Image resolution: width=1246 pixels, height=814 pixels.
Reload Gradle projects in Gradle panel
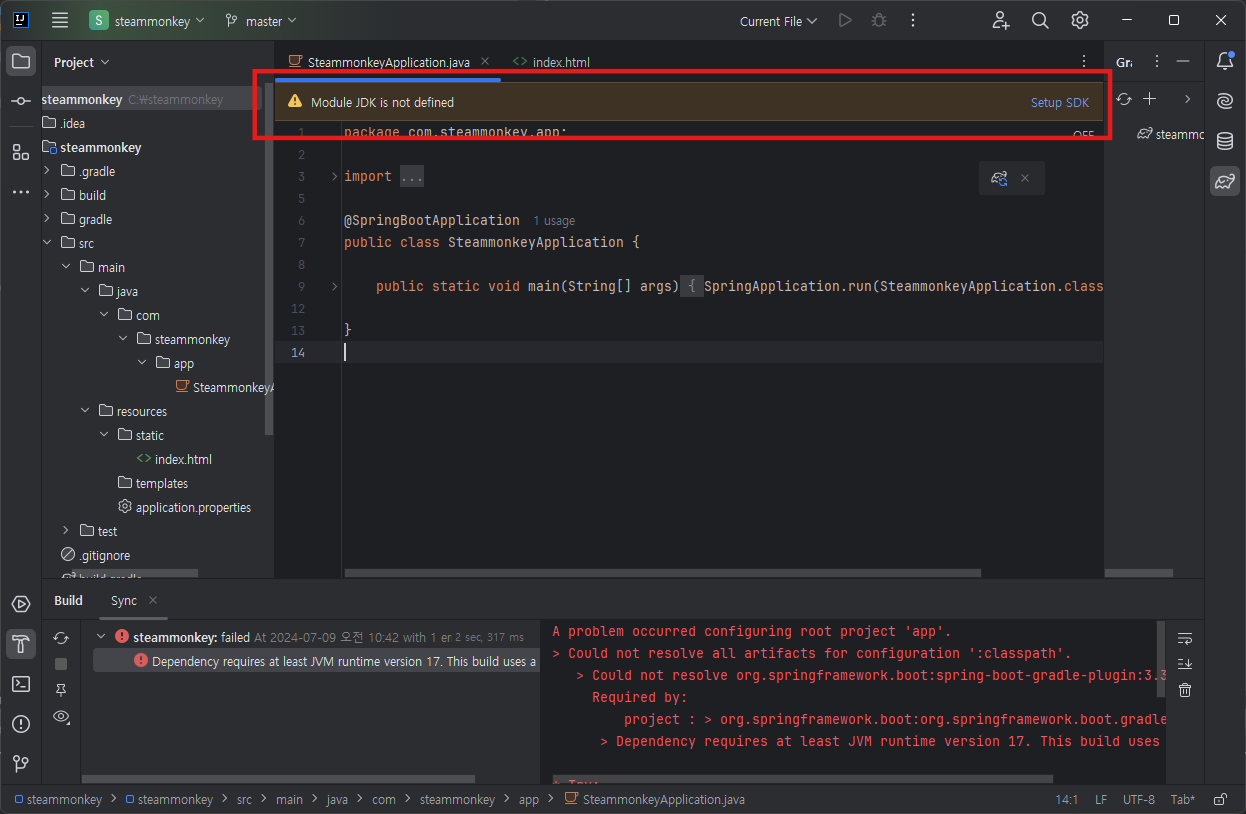pos(1124,99)
